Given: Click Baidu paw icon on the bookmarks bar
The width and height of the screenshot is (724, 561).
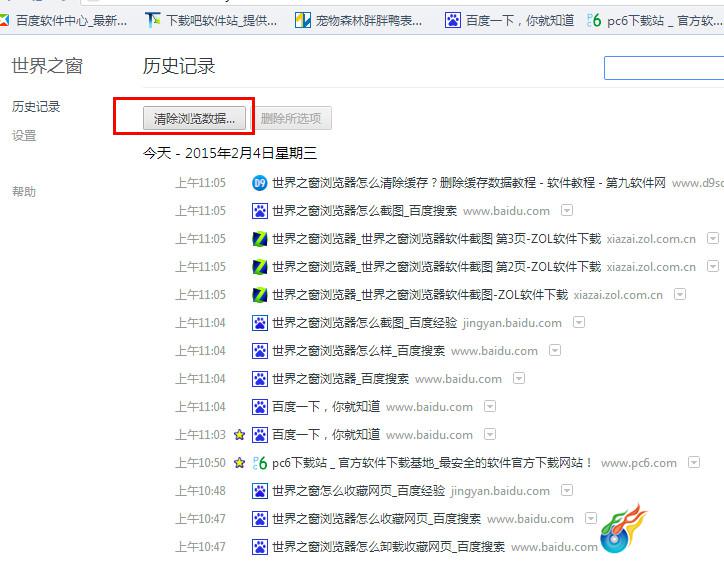Looking at the screenshot, I should (x=452, y=20).
